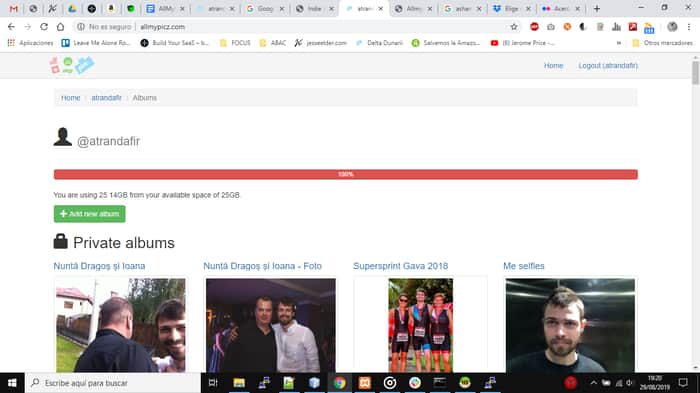This screenshot has height=393, width=700.
Task: Open the Build Your SaaS bookmark
Action: pyautogui.click(x=175, y=43)
